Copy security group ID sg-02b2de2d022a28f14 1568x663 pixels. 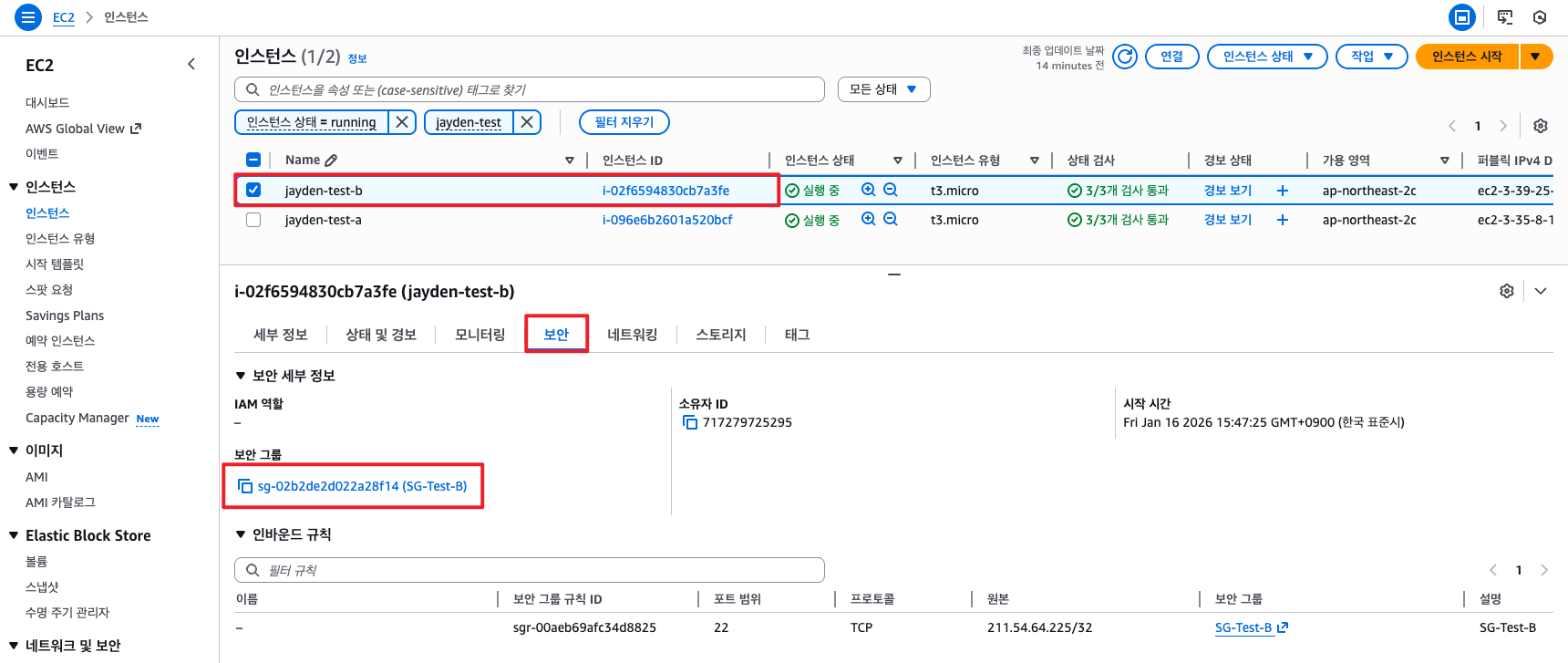point(244,486)
